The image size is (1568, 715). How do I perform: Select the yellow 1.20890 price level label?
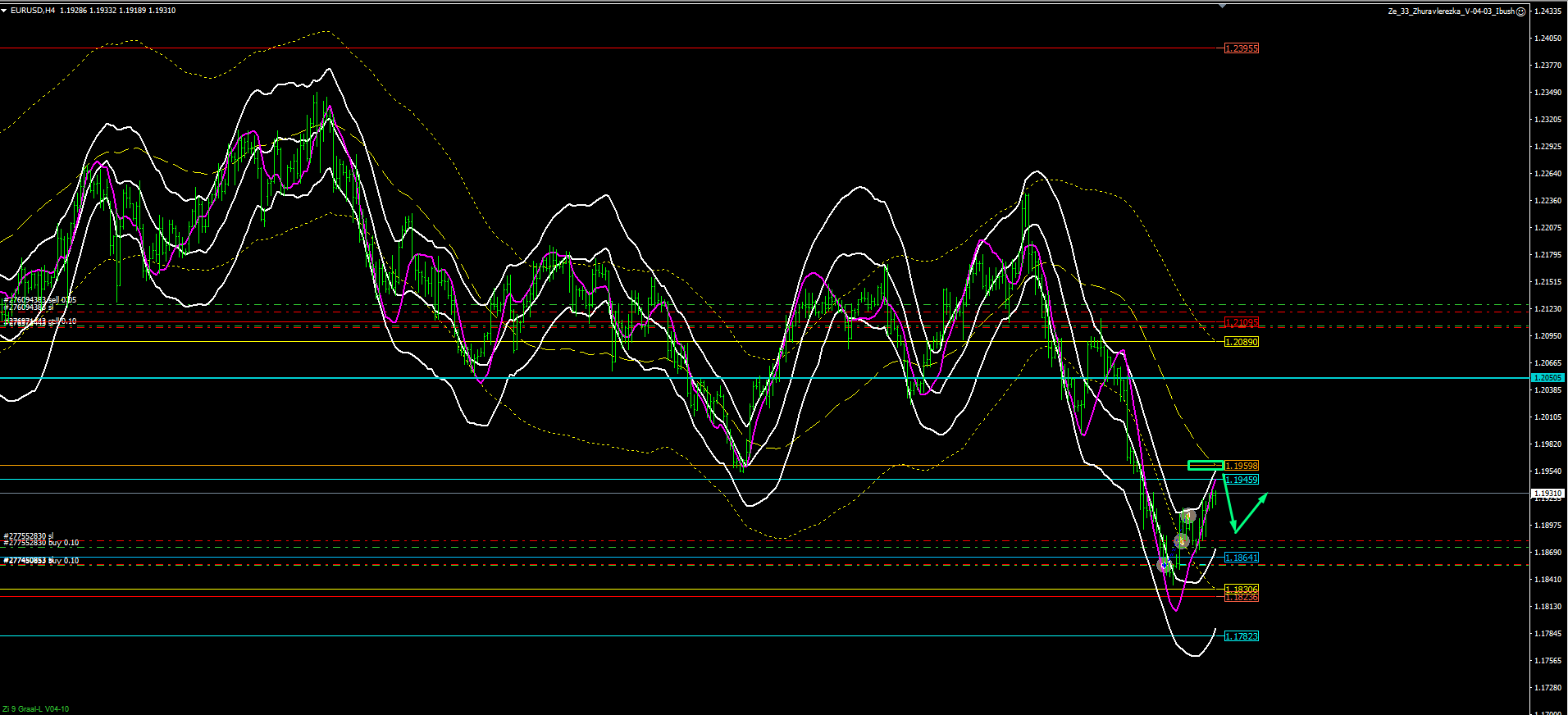click(1242, 342)
